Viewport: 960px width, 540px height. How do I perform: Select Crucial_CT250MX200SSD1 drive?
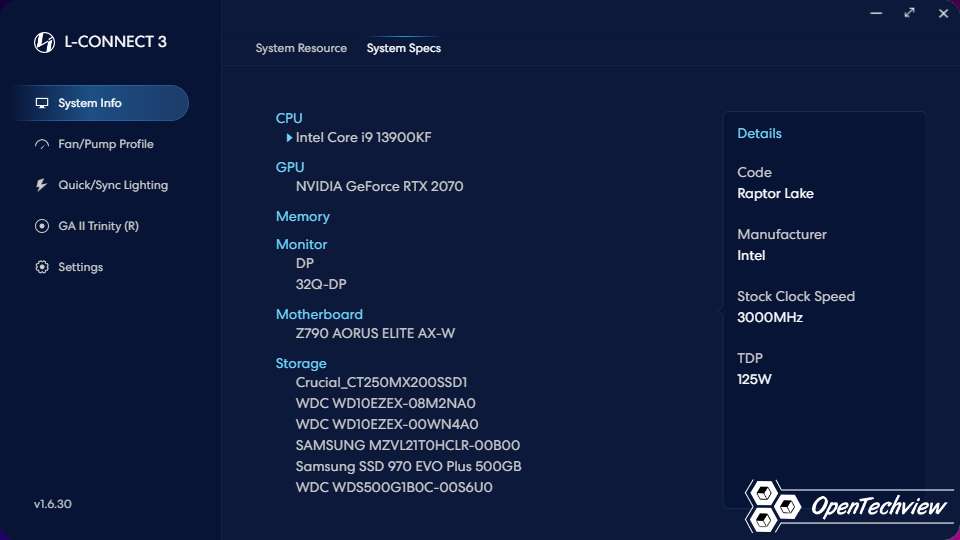click(x=381, y=383)
